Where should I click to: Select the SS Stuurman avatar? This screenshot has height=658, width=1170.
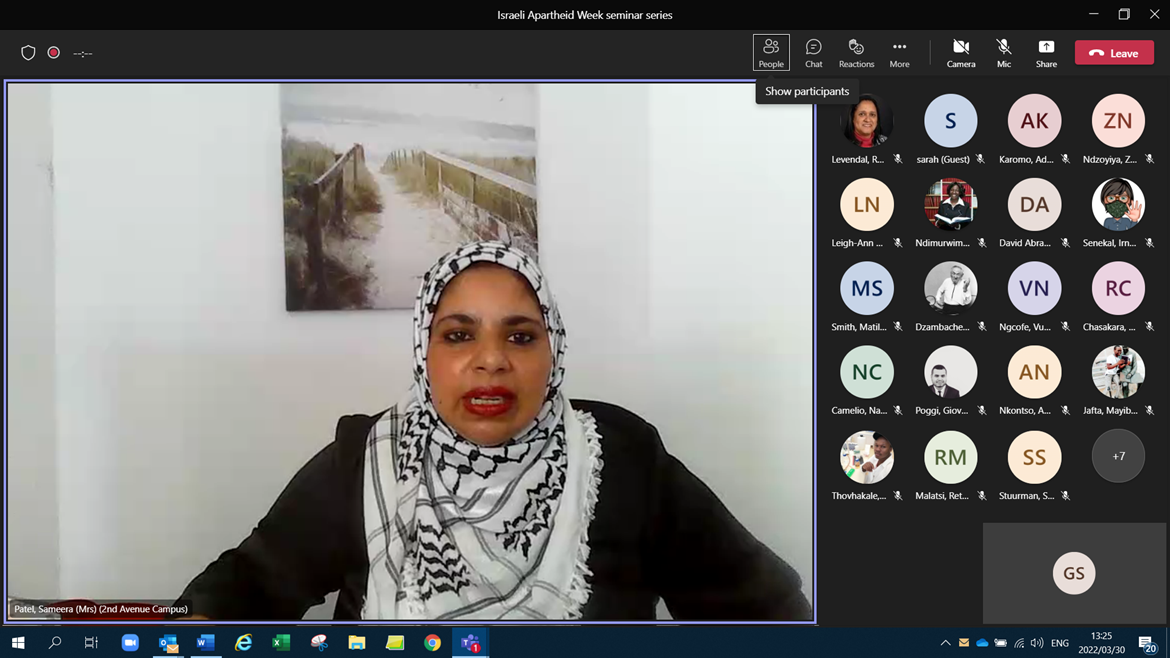[1034, 457]
